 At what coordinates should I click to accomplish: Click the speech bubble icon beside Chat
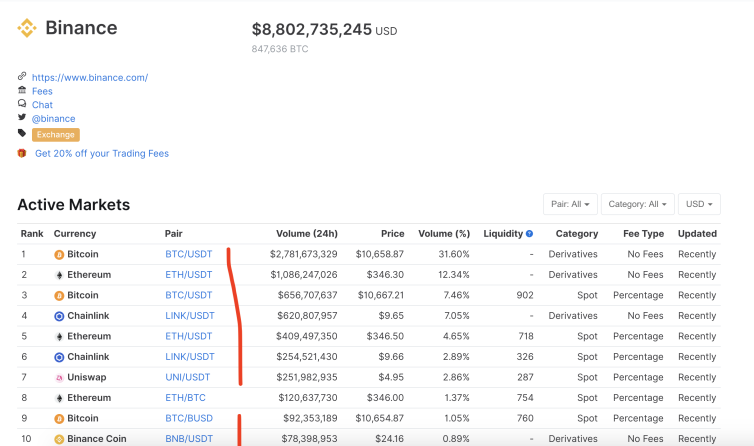pyautogui.click(x=22, y=103)
